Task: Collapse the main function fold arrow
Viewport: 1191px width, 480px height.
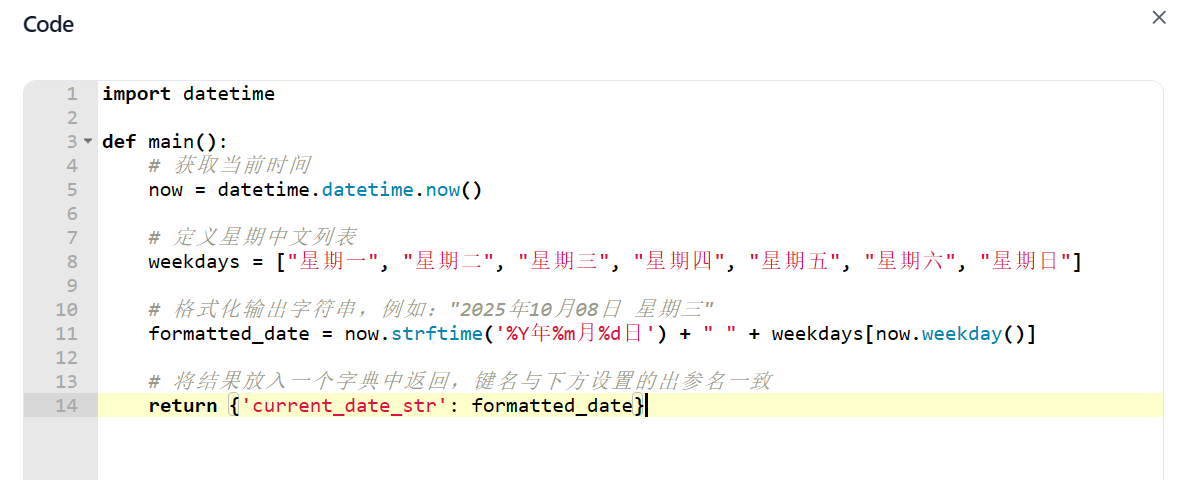Action: point(88,142)
